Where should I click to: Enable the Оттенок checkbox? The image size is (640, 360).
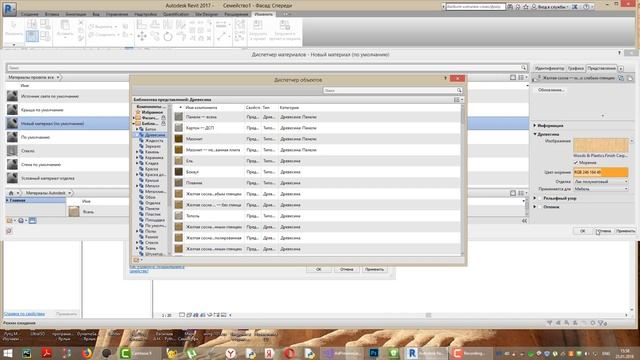[540, 207]
